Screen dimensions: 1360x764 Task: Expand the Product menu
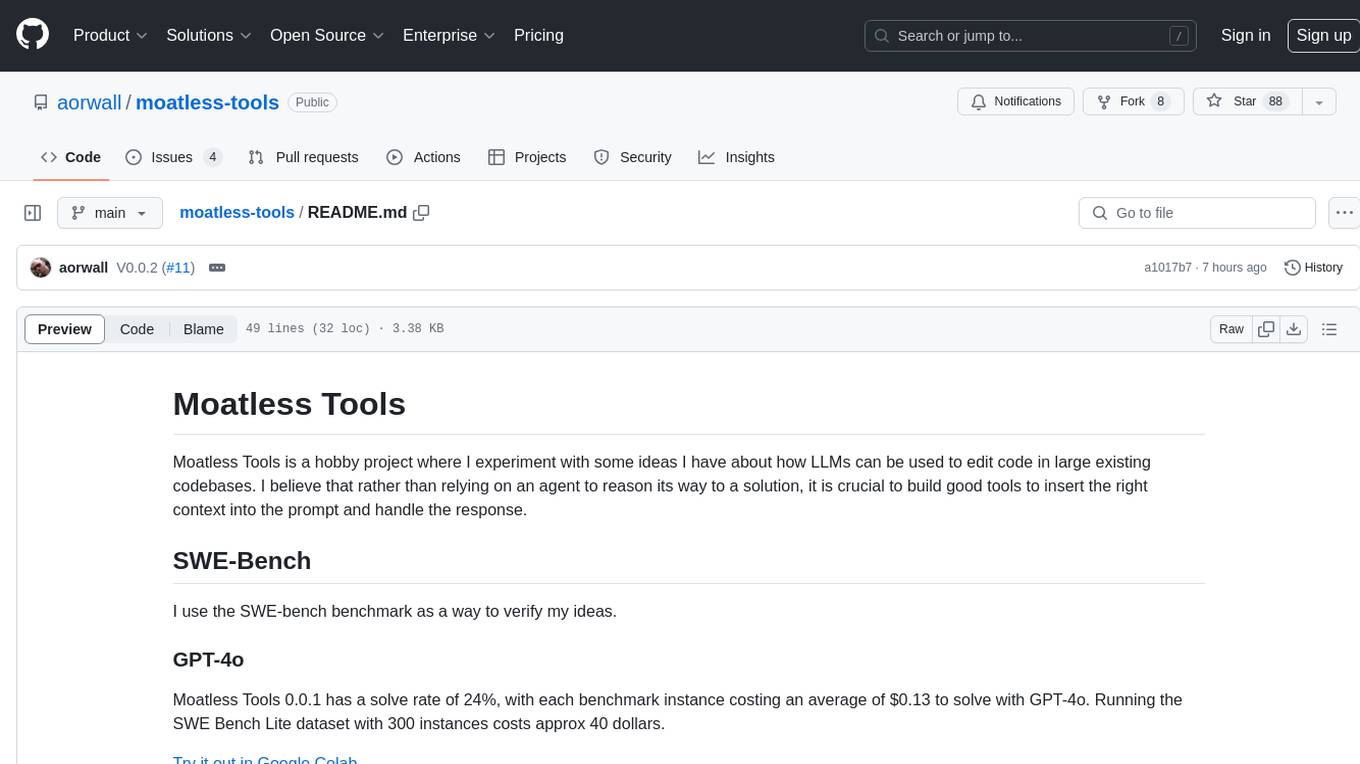pos(110,35)
